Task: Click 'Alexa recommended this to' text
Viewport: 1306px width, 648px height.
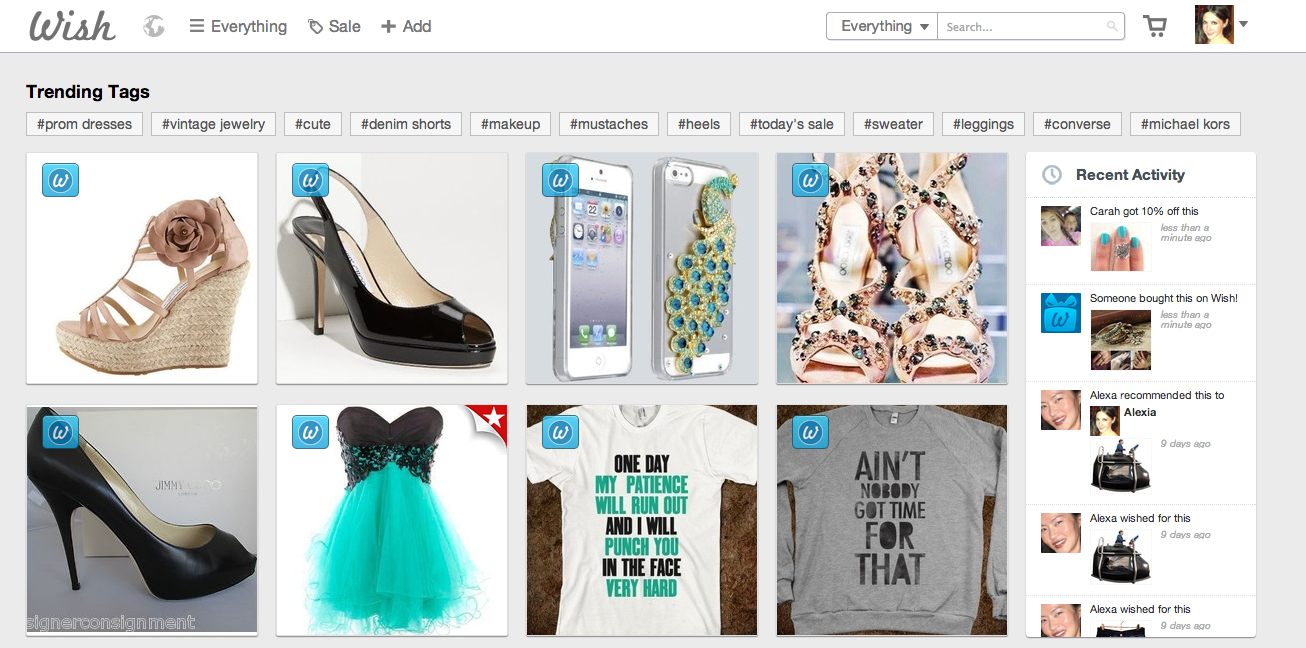Action: pos(1157,395)
